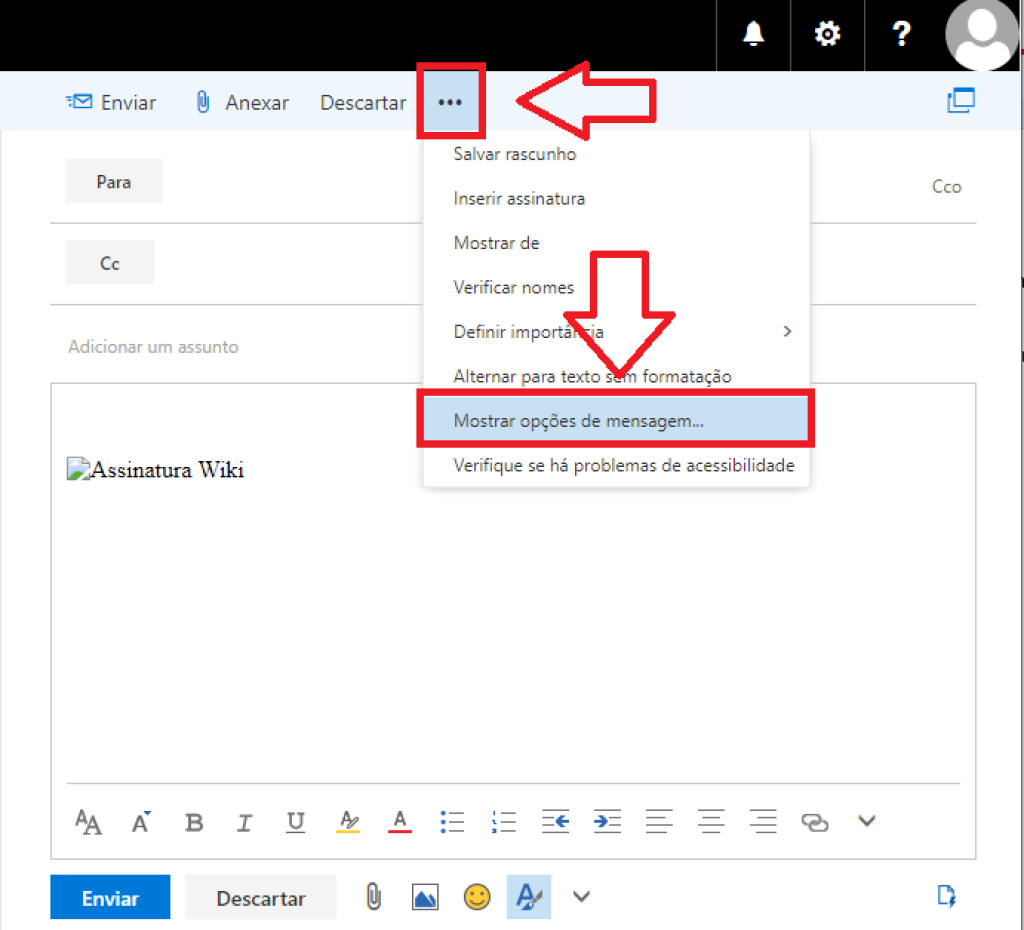Click Descartar in the top toolbar

coord(363,103)
